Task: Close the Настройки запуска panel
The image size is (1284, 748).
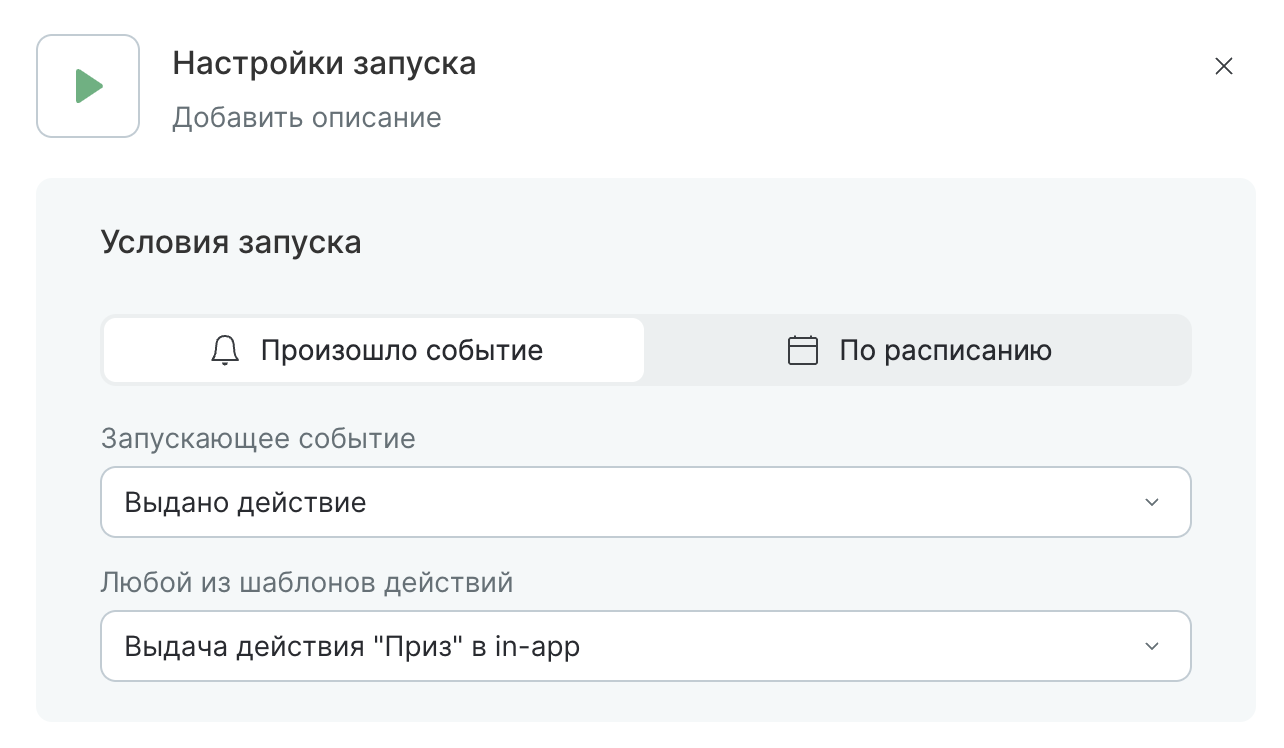Action: tap(1223, 67)
